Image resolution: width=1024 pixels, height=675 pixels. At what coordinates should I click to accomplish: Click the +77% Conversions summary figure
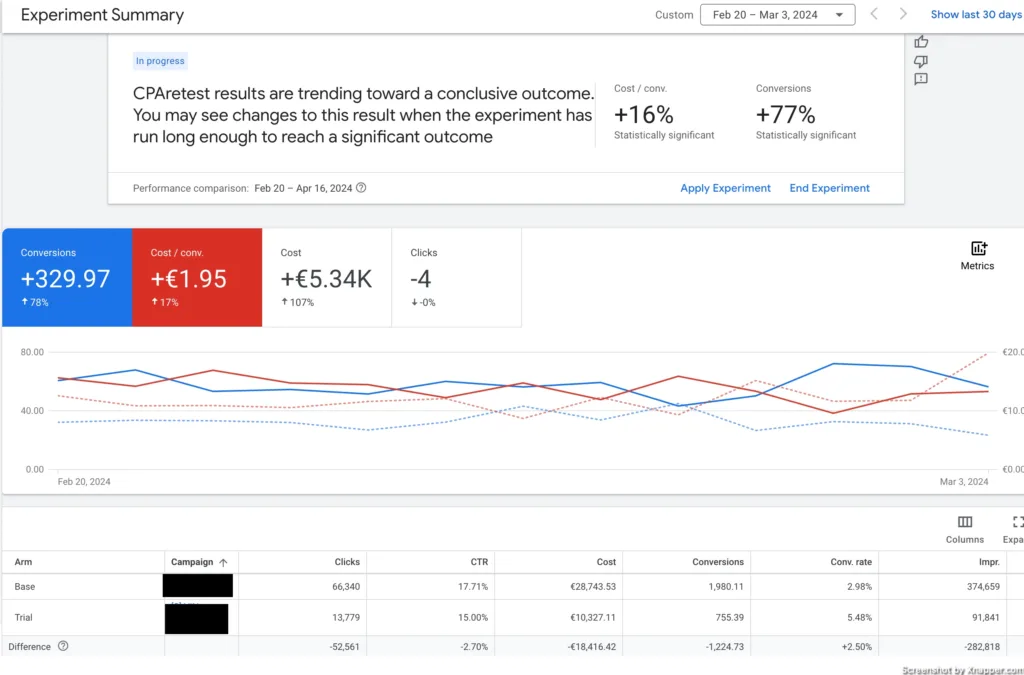pos(786,115)
